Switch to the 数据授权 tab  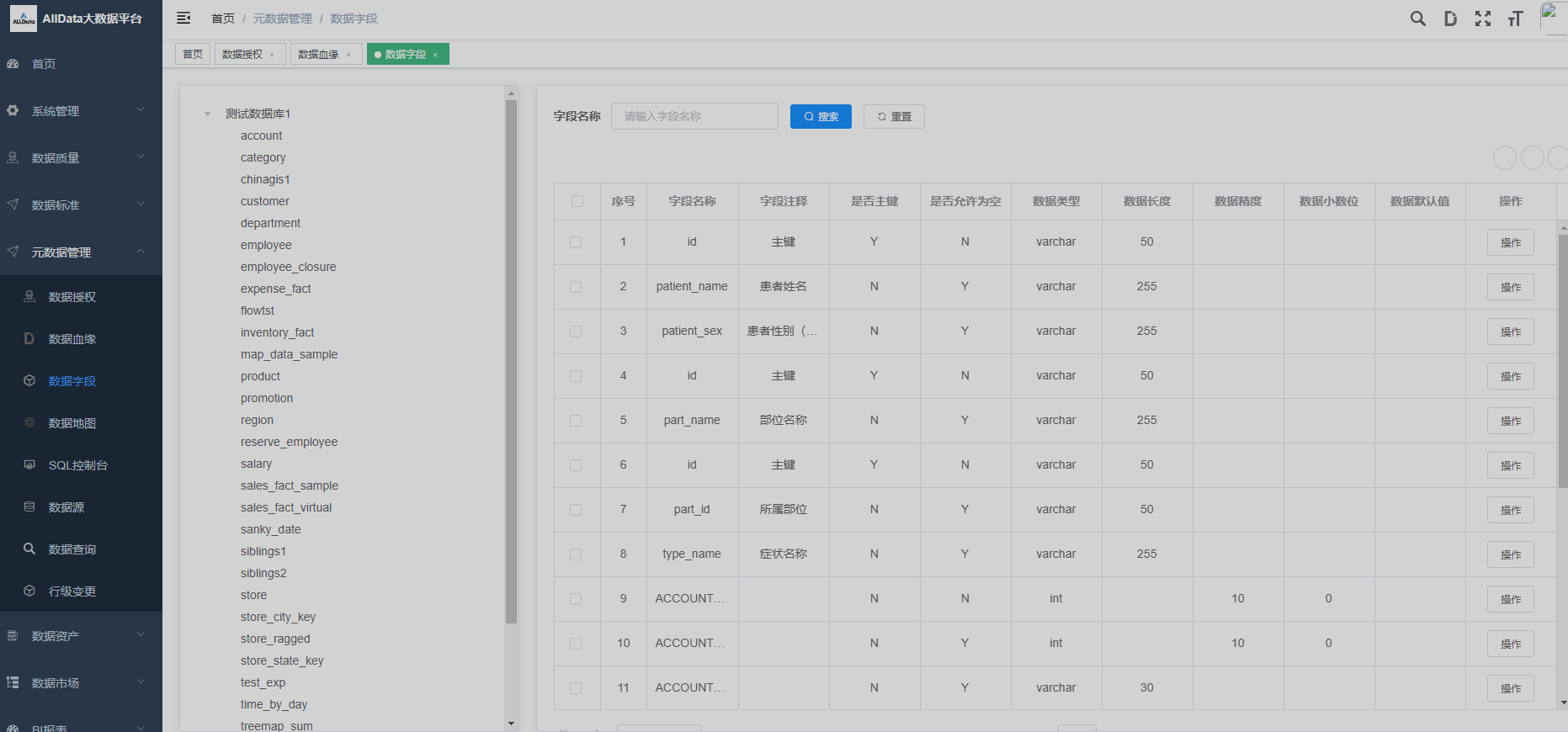242,55
